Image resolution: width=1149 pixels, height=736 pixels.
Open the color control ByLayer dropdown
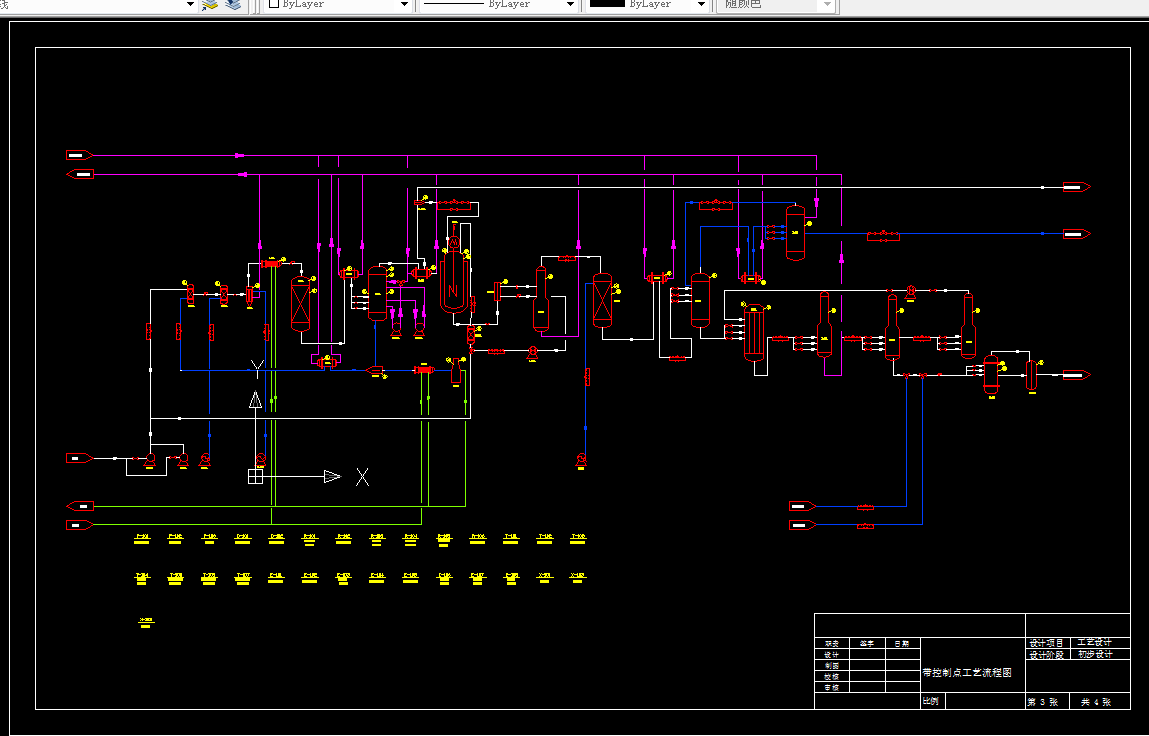(x=404, y=4)
